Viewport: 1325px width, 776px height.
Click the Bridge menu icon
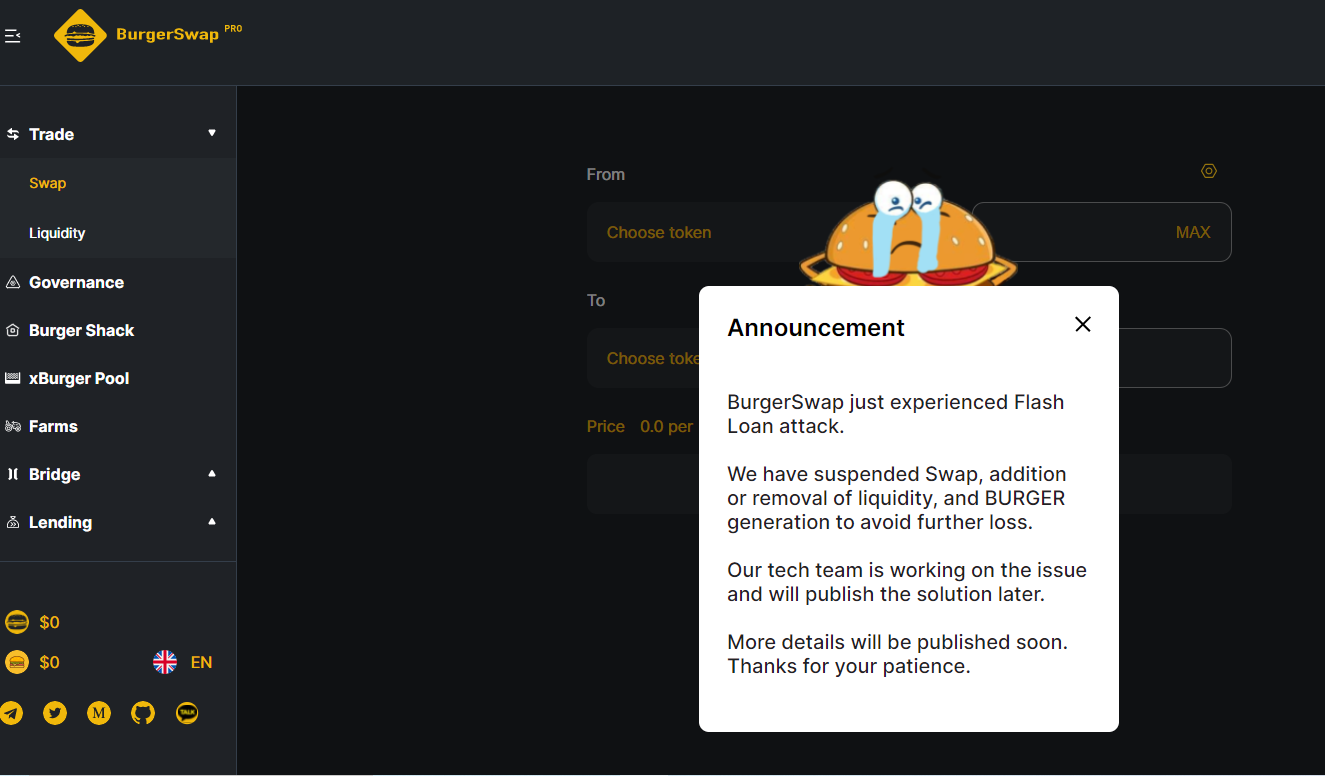(x=13, y=474)
